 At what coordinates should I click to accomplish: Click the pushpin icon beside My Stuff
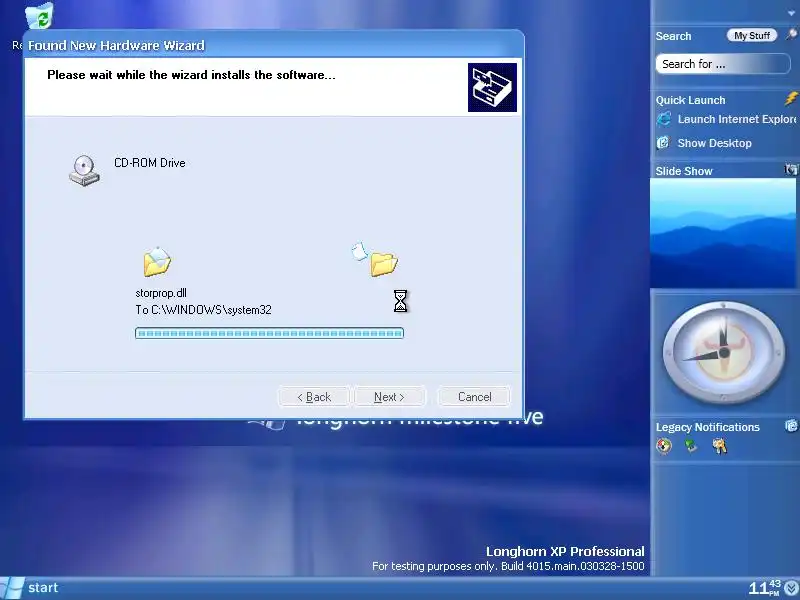[x=791, y=35]
